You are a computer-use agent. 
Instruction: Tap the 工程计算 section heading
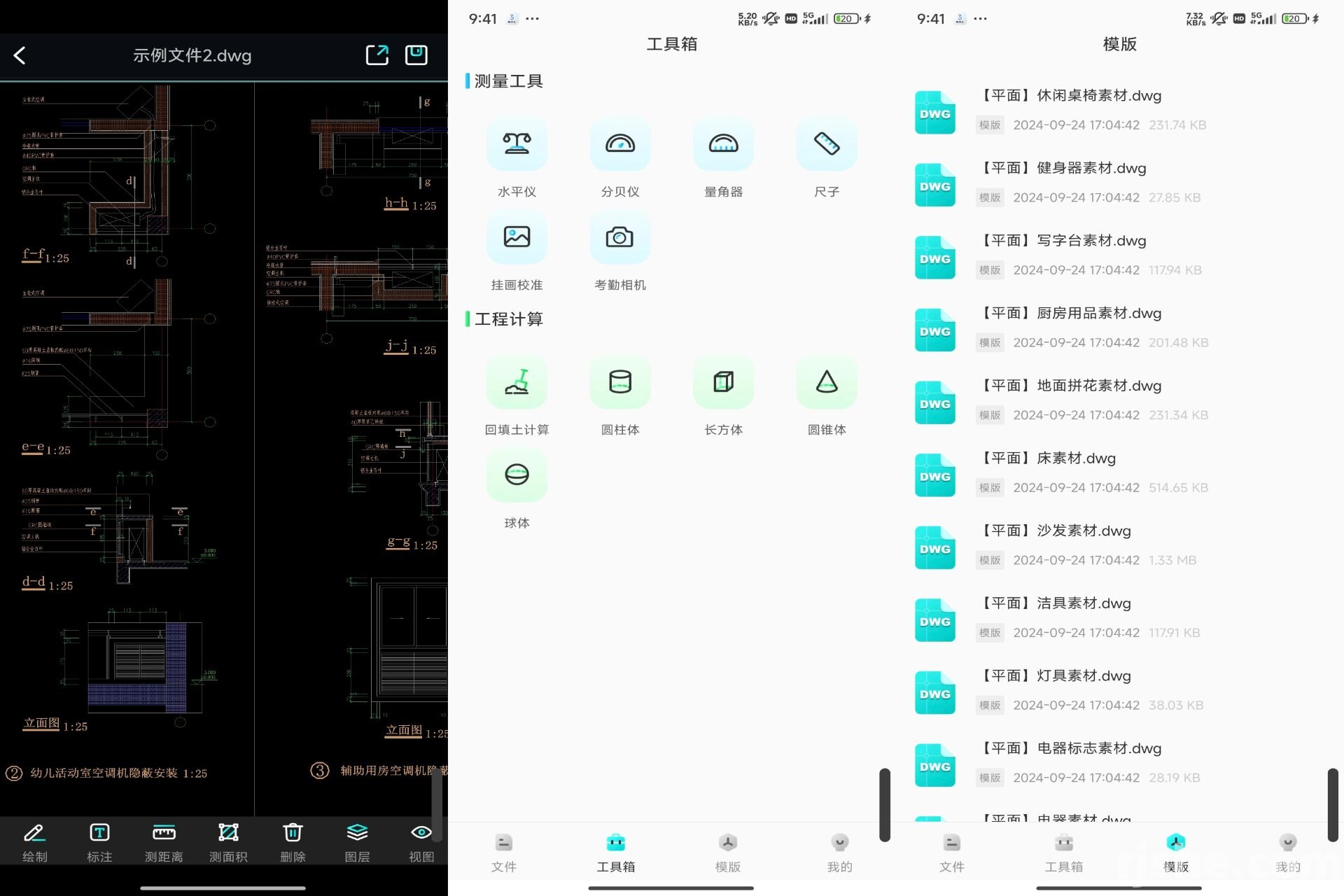[x=509, y=319]
